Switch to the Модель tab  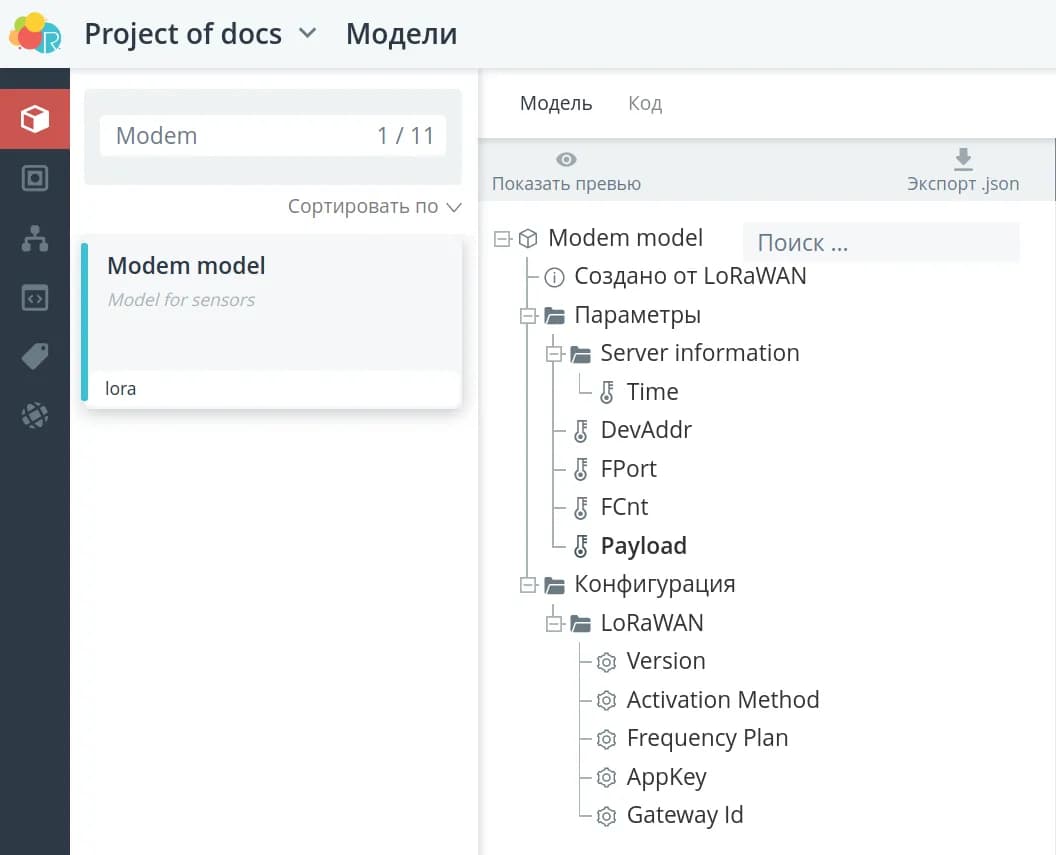[556, 103]
